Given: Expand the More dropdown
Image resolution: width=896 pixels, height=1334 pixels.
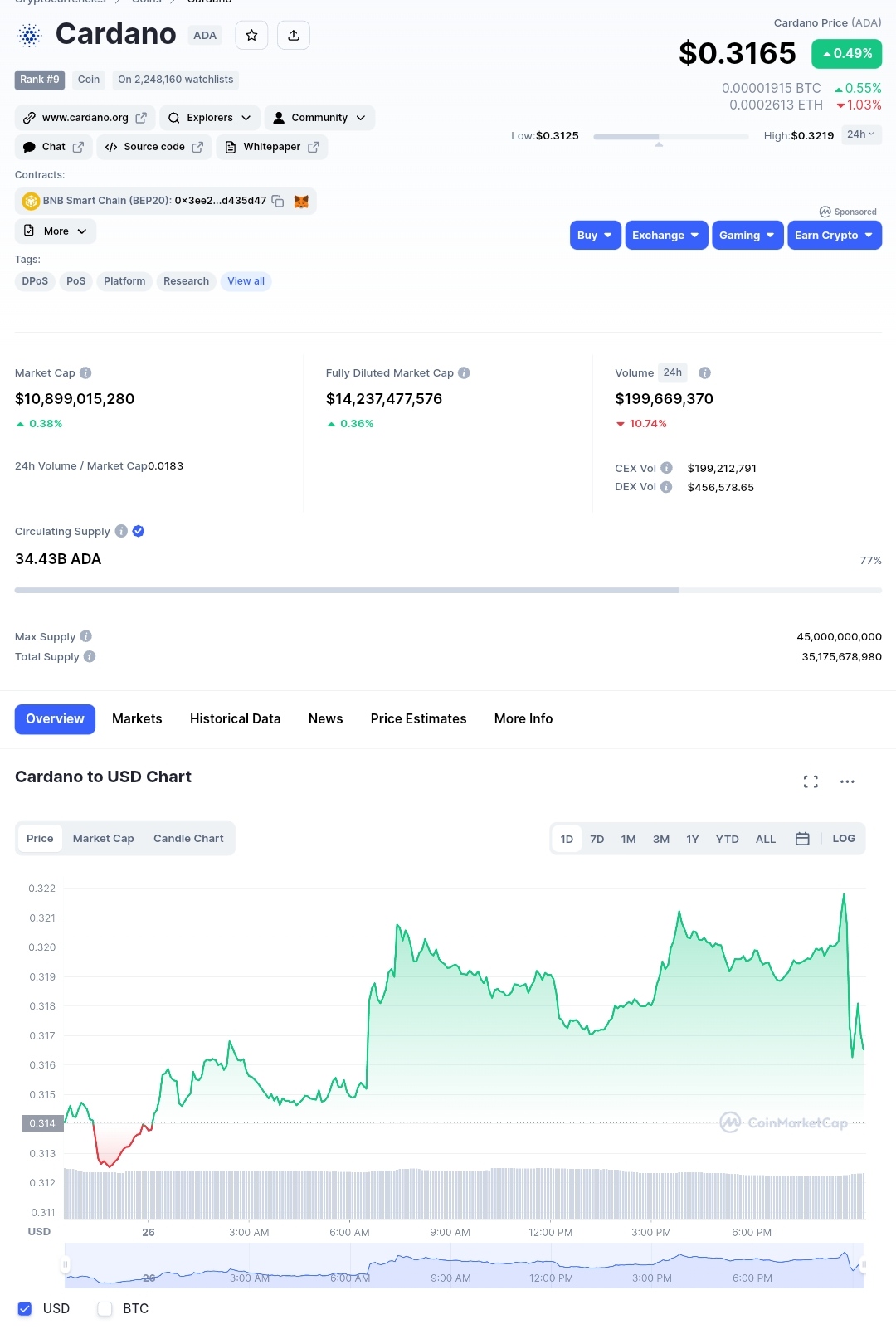Looking at the screenshot, I should click(x=56, y=231).
